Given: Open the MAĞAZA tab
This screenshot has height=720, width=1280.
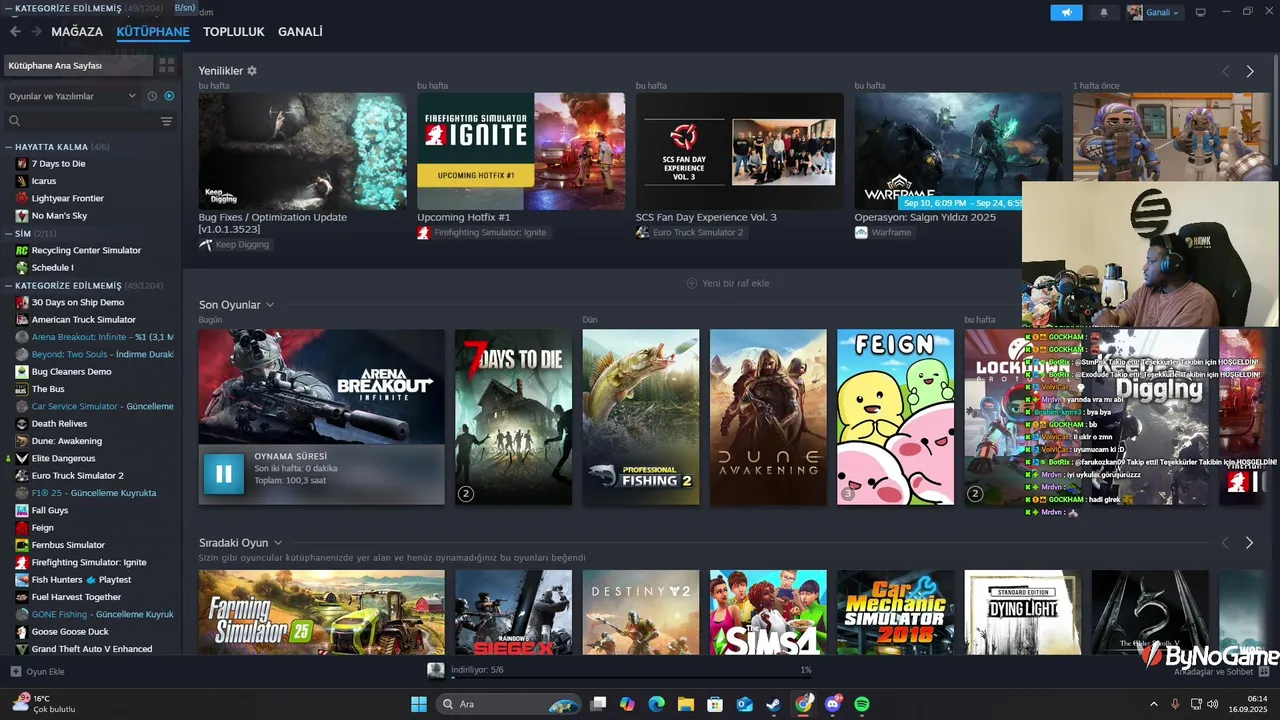Looking at the screenshot, I should point(77,32).
